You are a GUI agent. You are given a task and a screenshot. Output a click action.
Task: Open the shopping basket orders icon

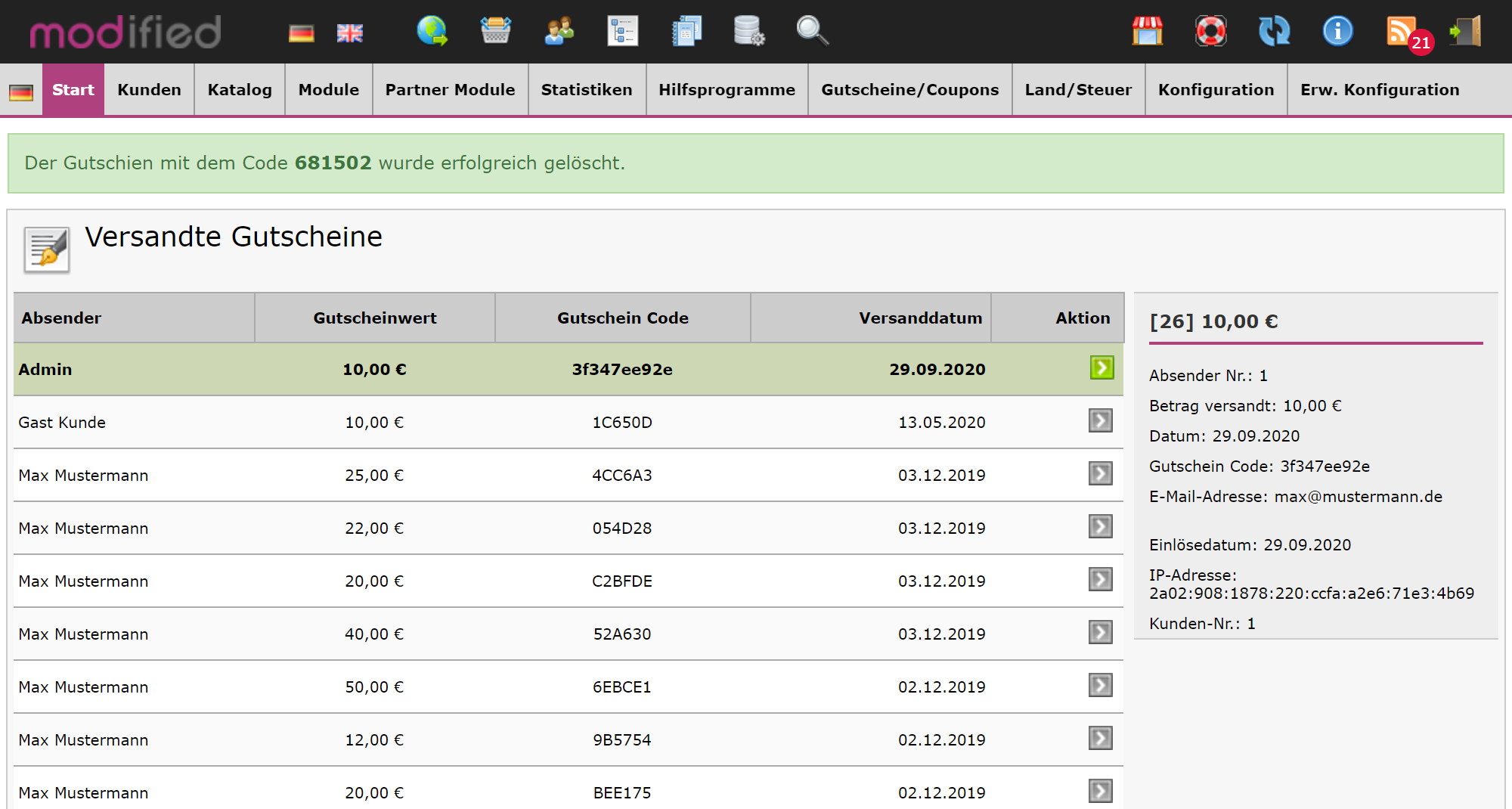tap(495, 31)
